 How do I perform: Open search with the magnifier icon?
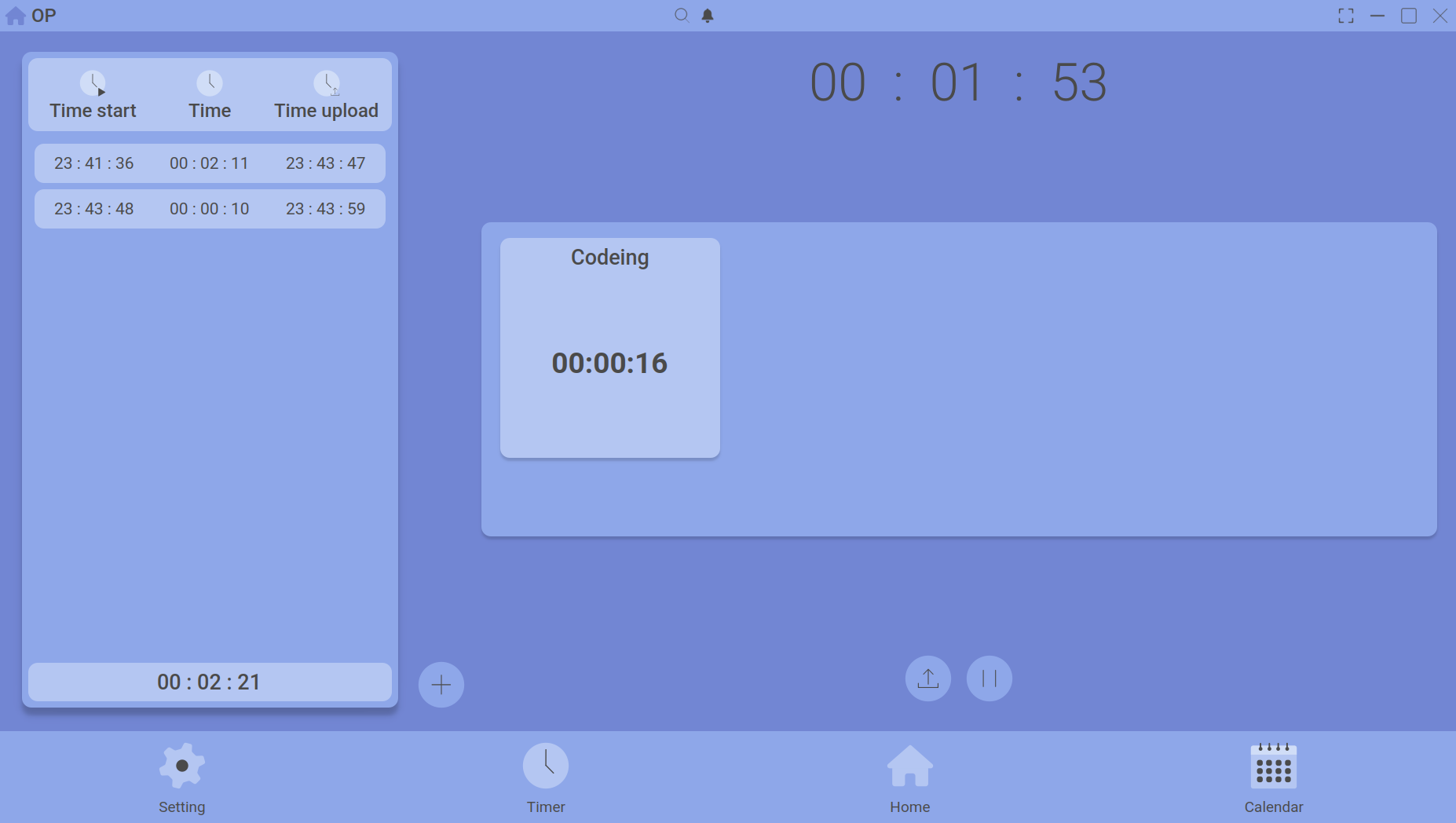(x=682, y=16)
